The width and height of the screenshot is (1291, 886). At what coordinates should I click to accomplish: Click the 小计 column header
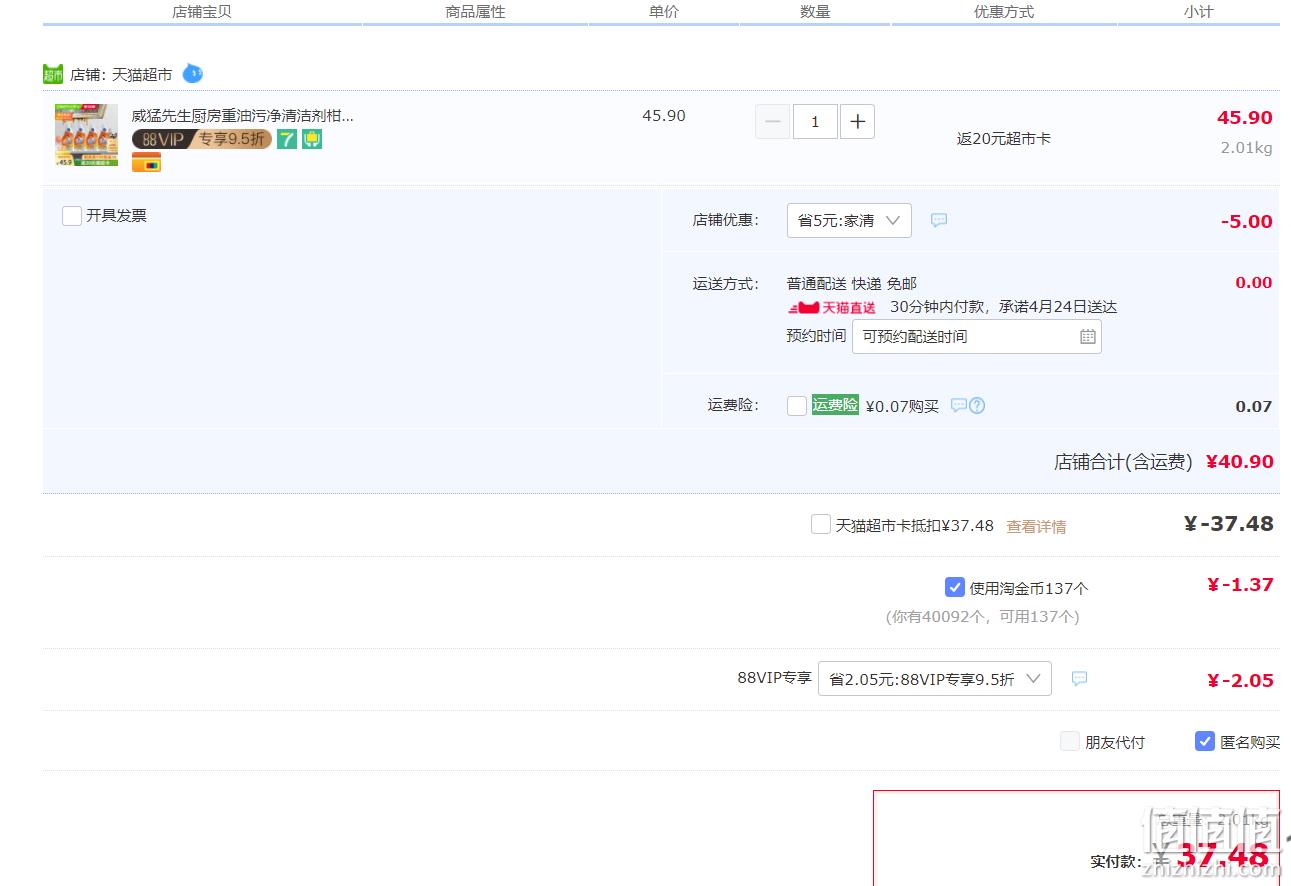1198,12
